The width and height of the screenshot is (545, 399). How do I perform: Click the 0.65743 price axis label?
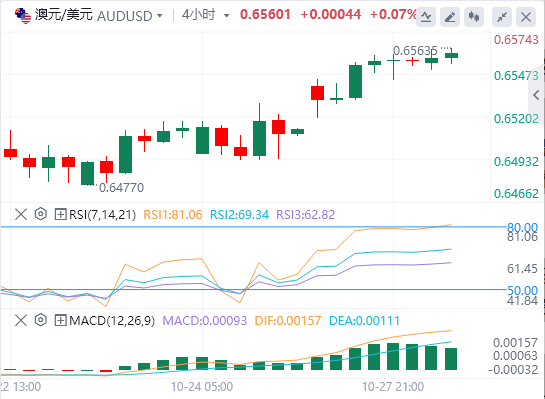click(x=516, y=40)
